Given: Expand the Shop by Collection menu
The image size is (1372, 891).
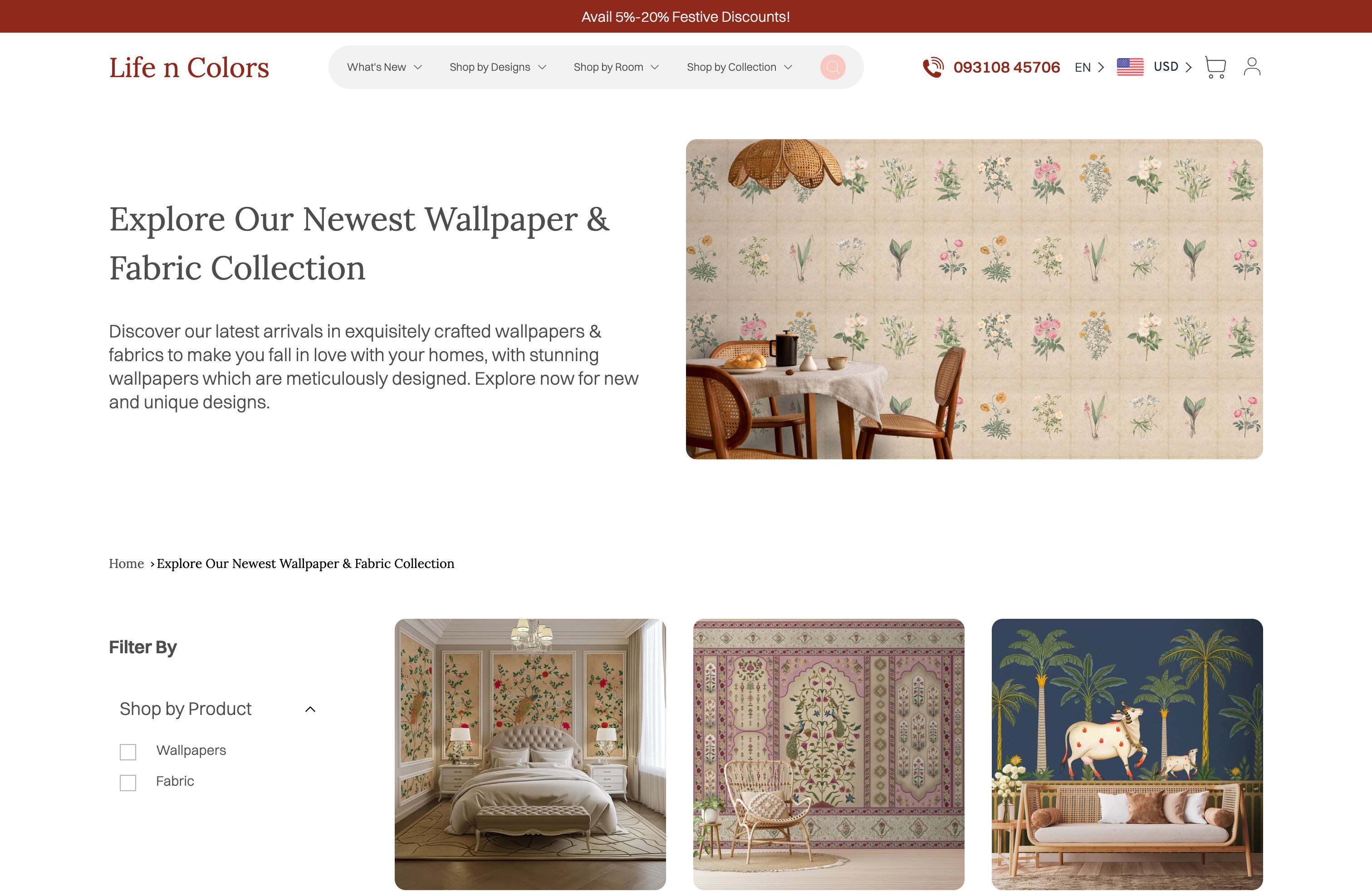Looking at the screenshot, I should click(739, 68).
